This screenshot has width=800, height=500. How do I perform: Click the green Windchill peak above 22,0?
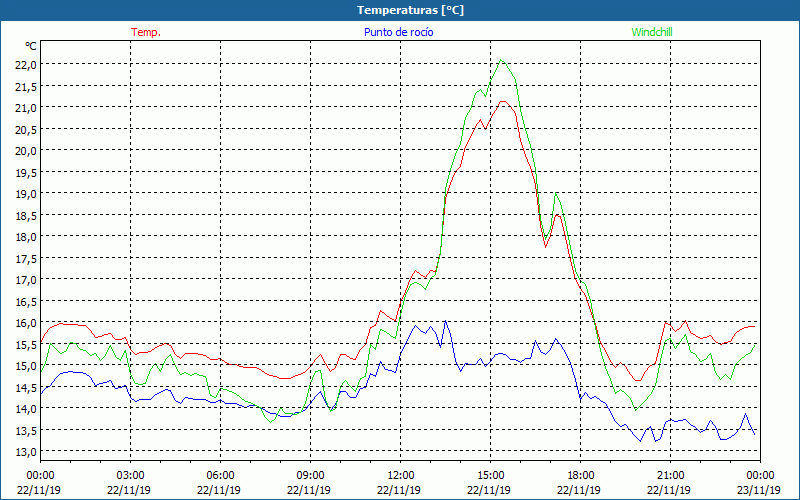[501, 60]
